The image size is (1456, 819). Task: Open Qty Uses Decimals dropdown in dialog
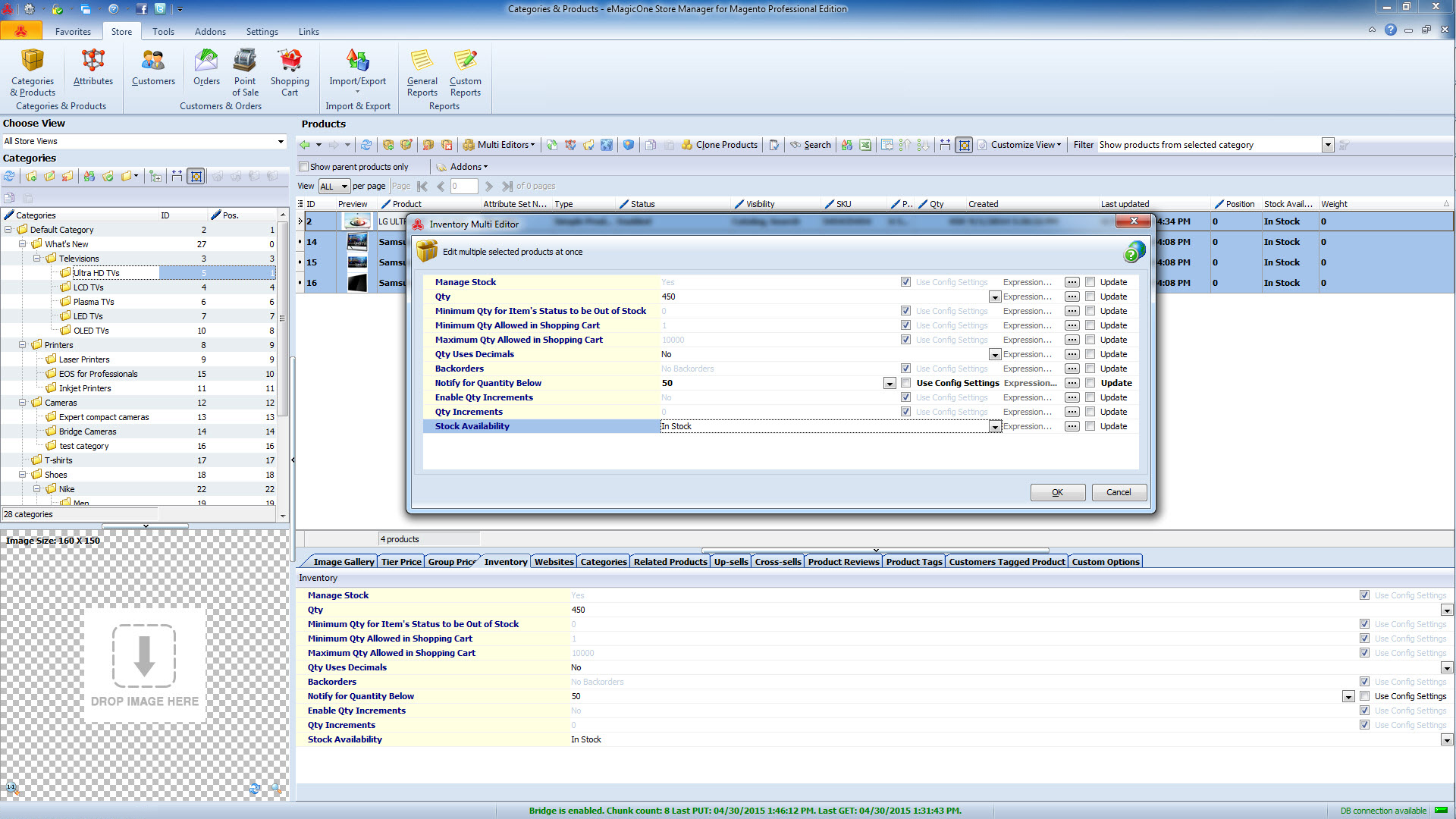coord(994,355)
